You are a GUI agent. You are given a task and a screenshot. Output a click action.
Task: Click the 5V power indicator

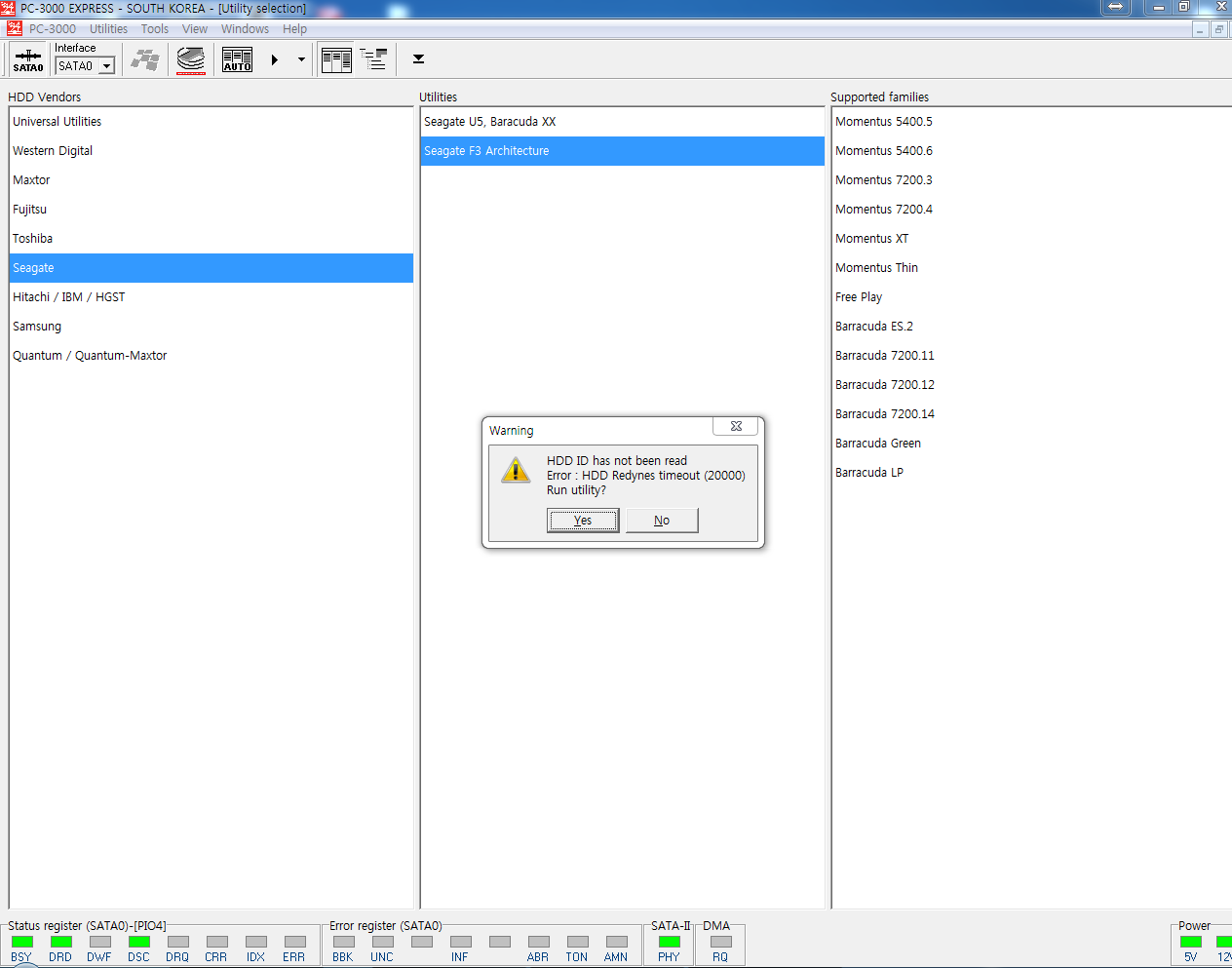1191,942
